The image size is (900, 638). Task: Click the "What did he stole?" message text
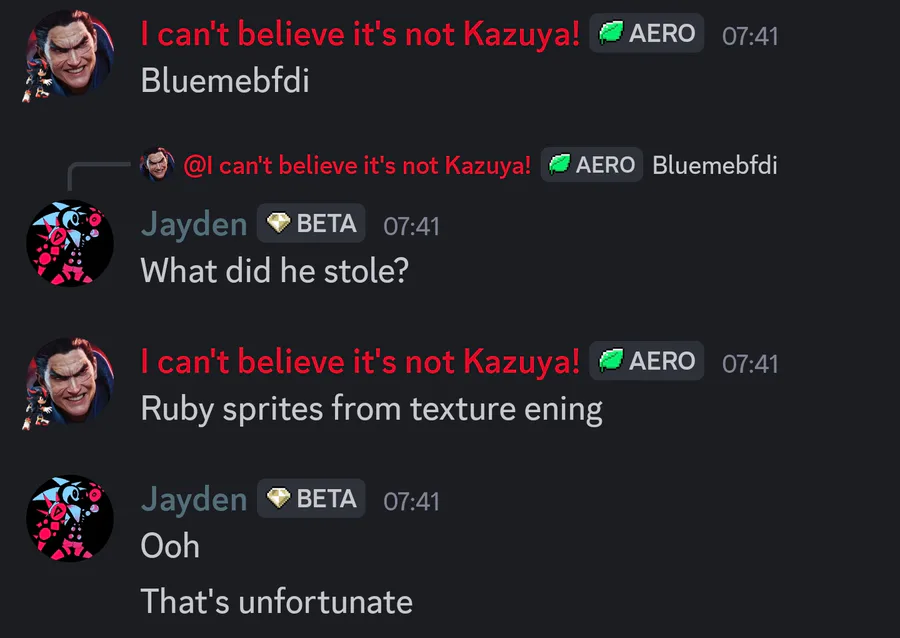pos(274,270)
